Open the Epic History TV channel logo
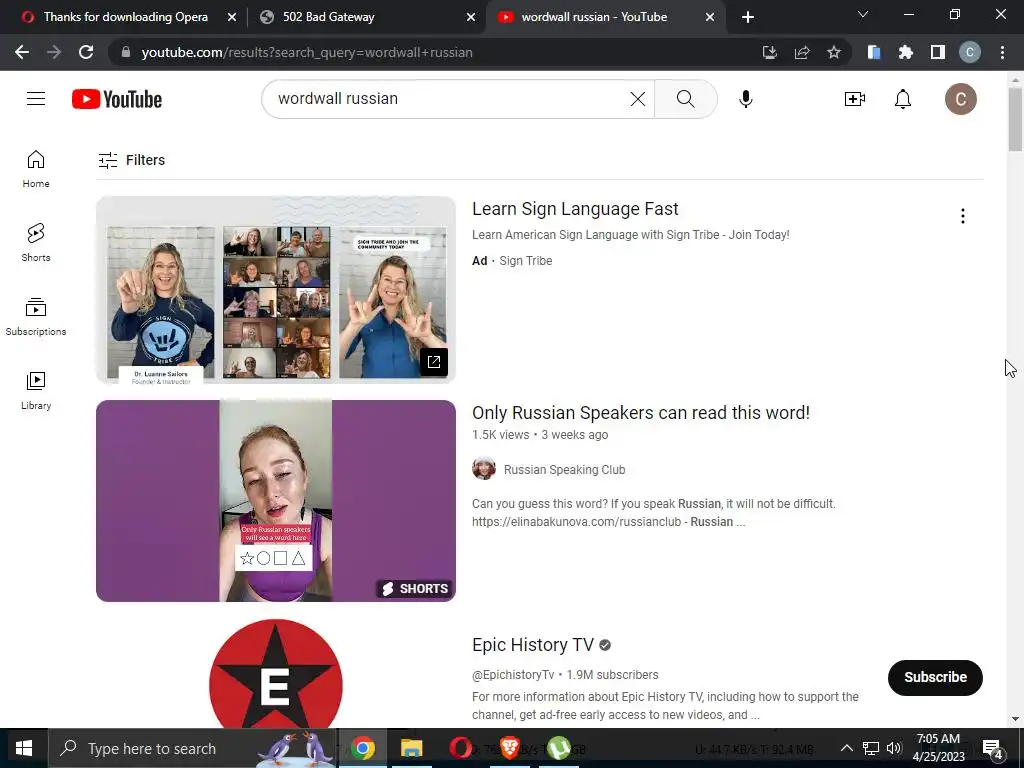The height and width of the screenshot is (768, 1024). pos(275,675)
